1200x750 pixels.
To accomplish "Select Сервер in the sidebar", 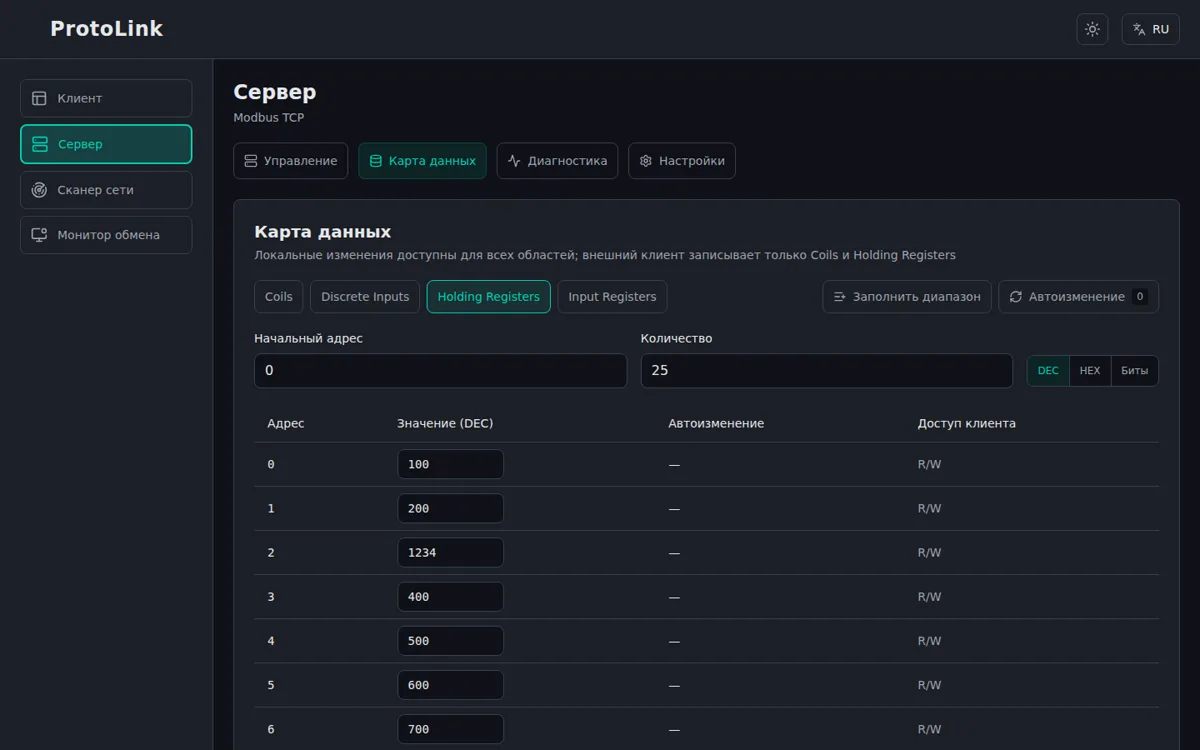I will (106, 144).
